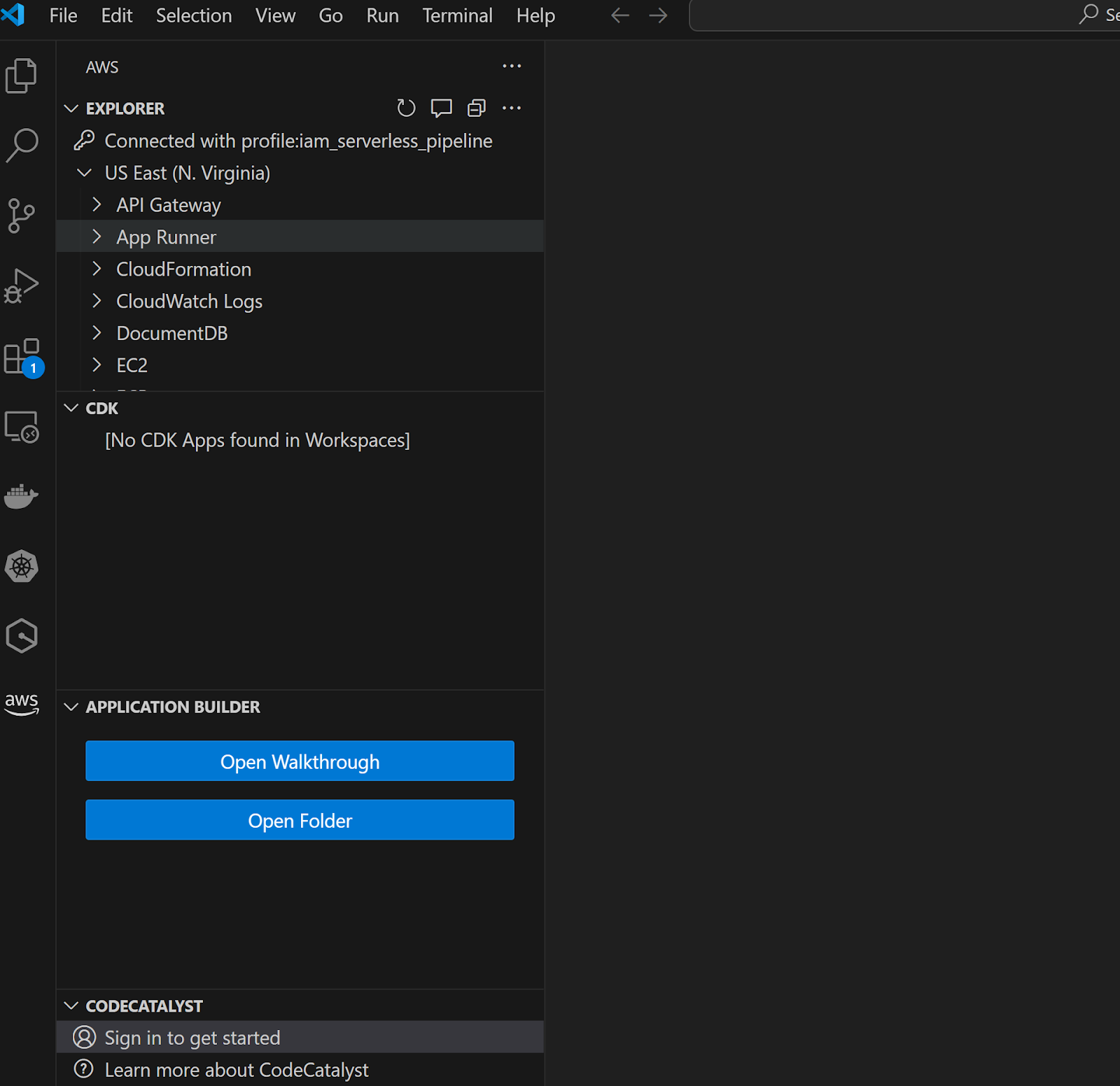Click the user icon next to Sign in
Image resolution: width=1120 pixels, height=1086 pixels.
pyautogui.click(x=84, y=1037)
